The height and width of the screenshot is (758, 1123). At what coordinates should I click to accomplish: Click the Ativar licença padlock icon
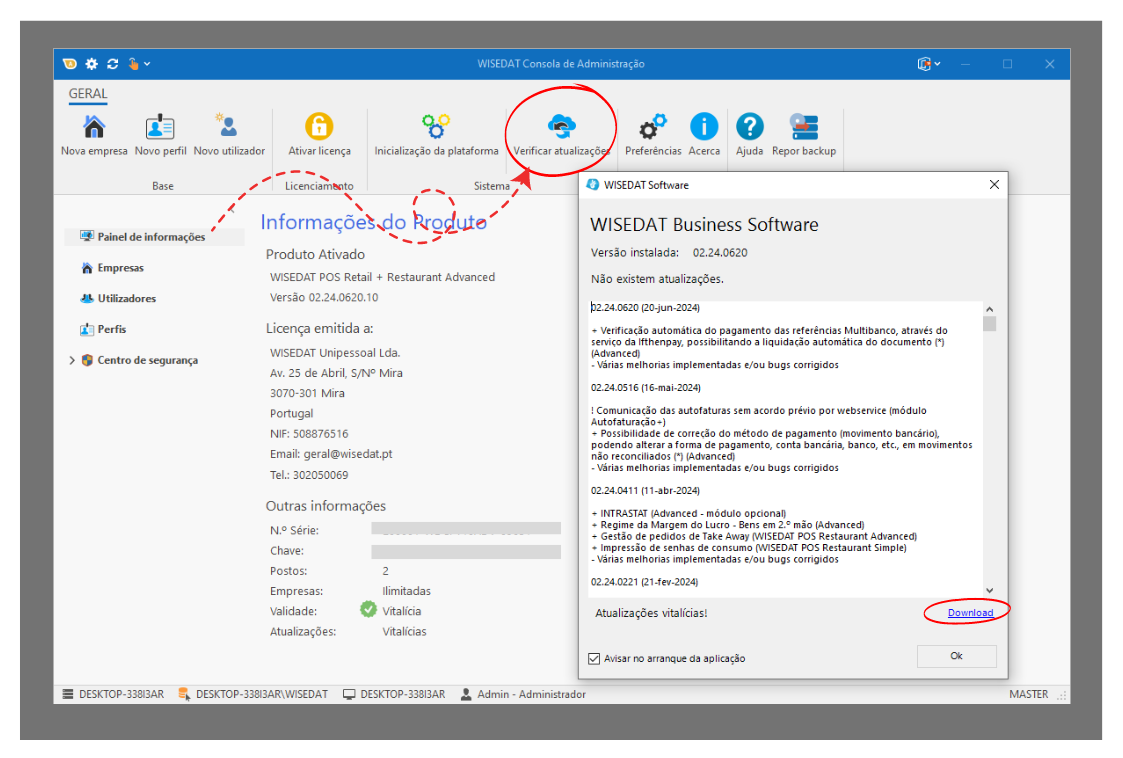pos(319,127)
